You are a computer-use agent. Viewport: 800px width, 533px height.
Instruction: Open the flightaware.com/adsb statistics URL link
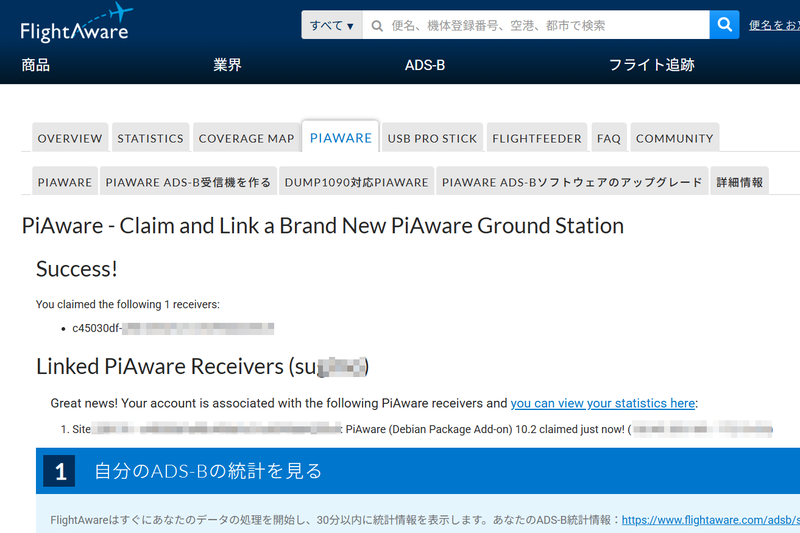pyautogui.click(x=710, y=520)
